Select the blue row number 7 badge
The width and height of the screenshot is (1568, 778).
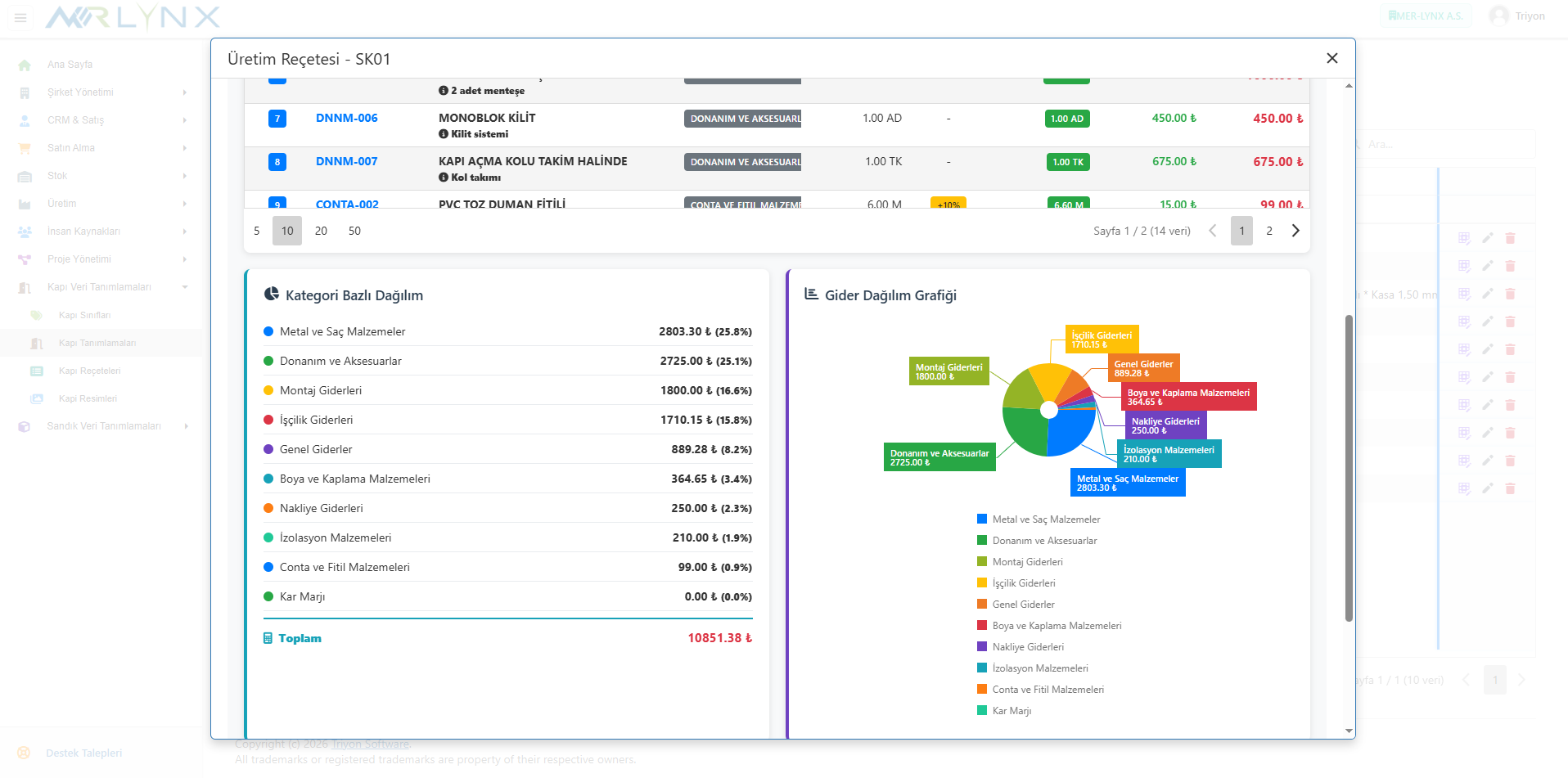coord(277,119)
